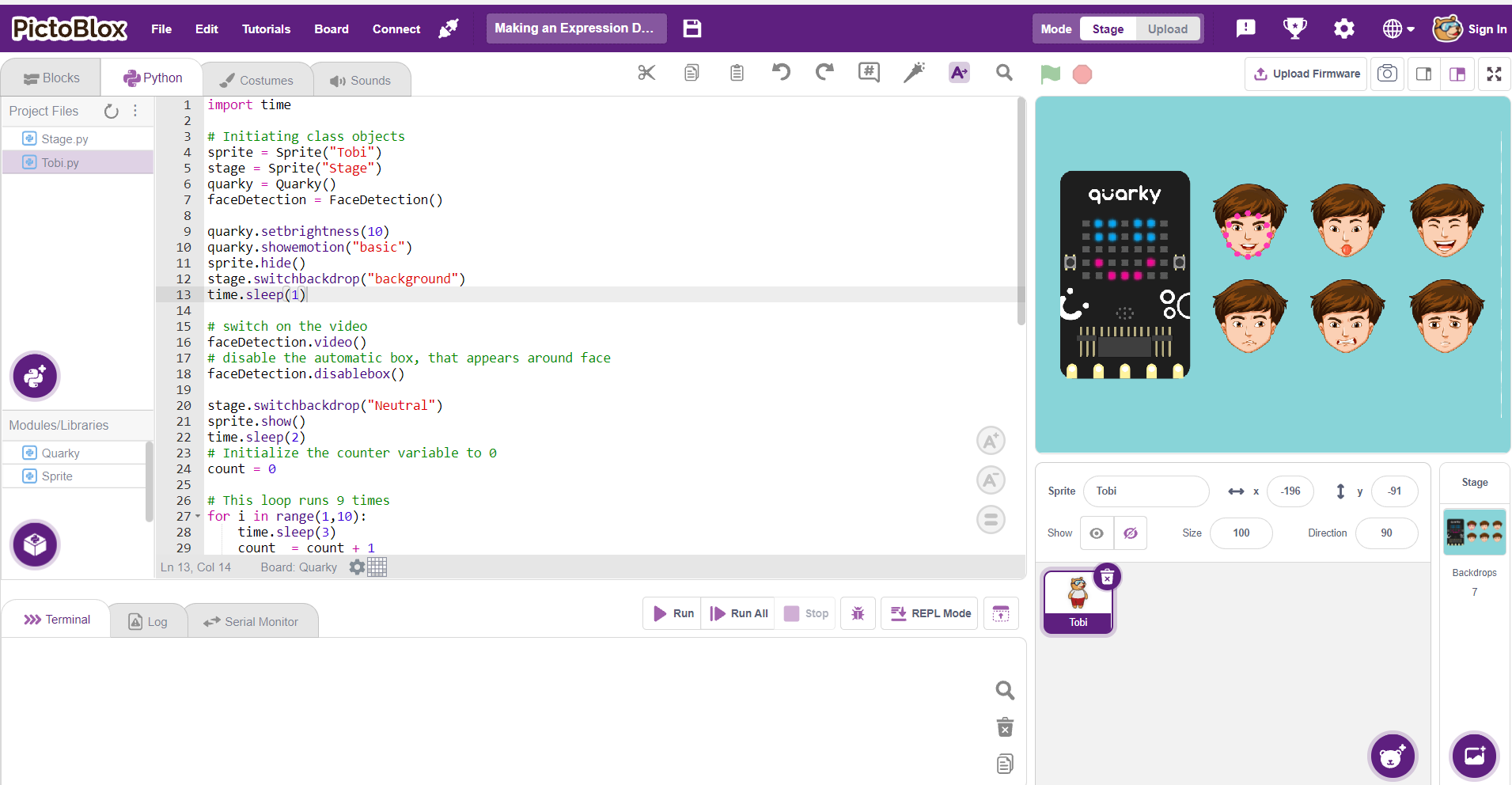
Task: Open the Tutorials menu
Action: [x=266, y=29]
